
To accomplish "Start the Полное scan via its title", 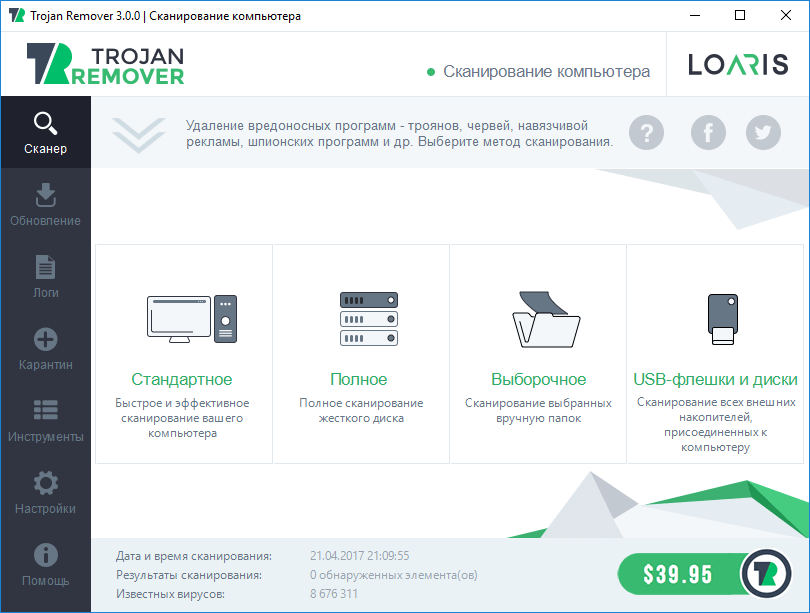I will [359, 380].
